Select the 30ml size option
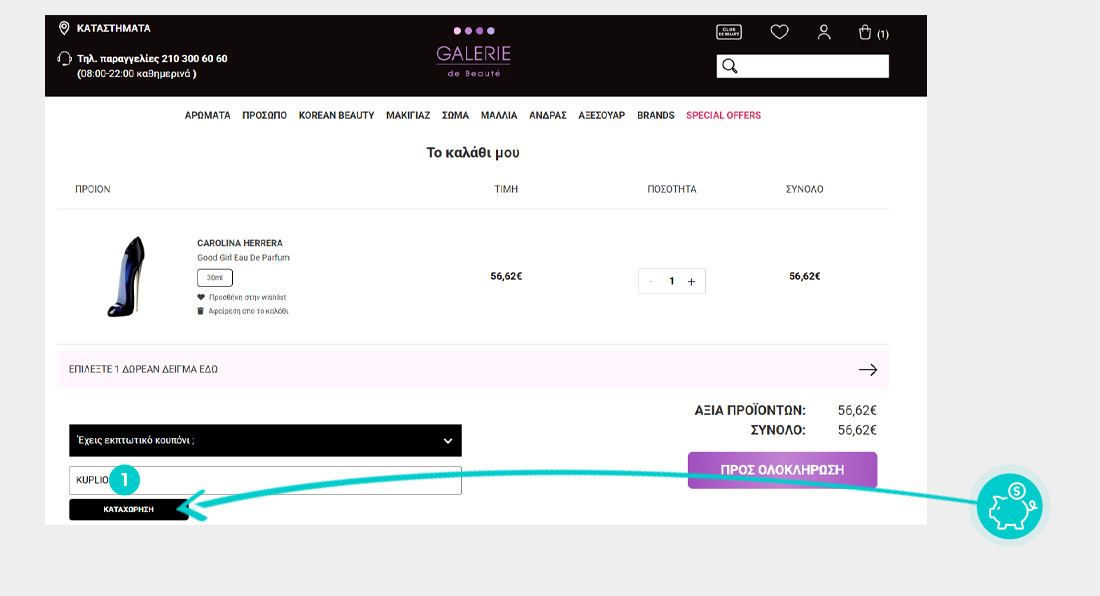Screen dimensions: 1100x596 [x=215, y=278]
